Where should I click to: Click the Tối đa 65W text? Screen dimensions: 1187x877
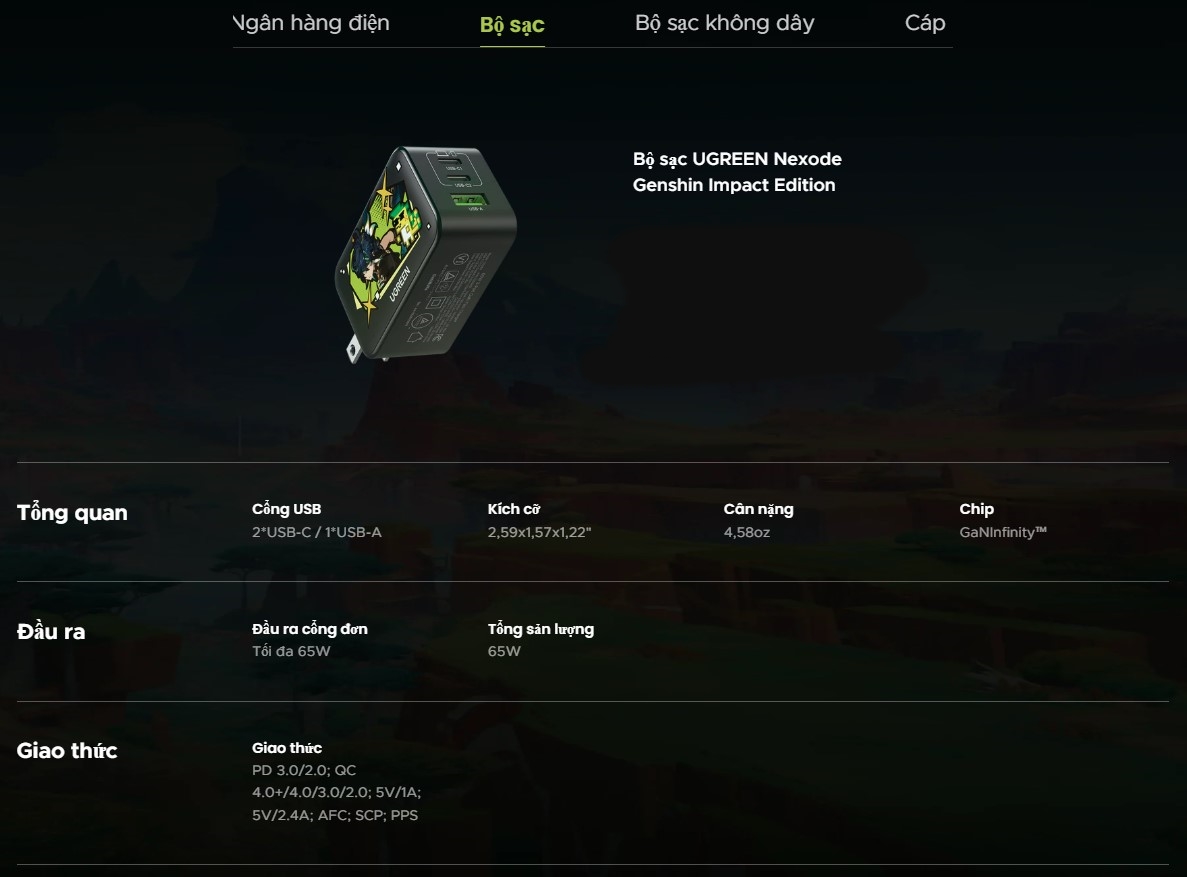point(291,651)
